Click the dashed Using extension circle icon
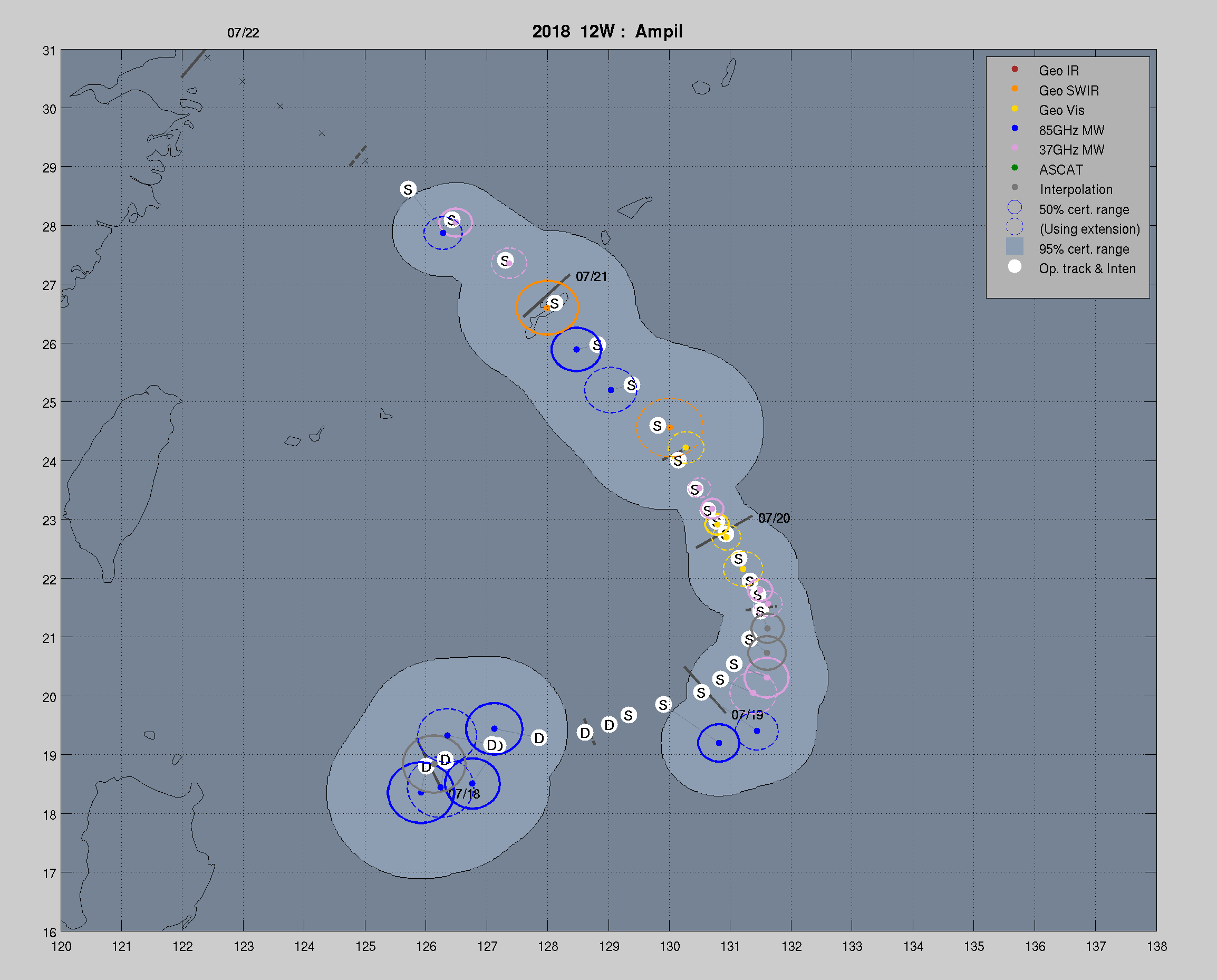The width and height of the screenshot is (1217, 980). [1015, 227]
